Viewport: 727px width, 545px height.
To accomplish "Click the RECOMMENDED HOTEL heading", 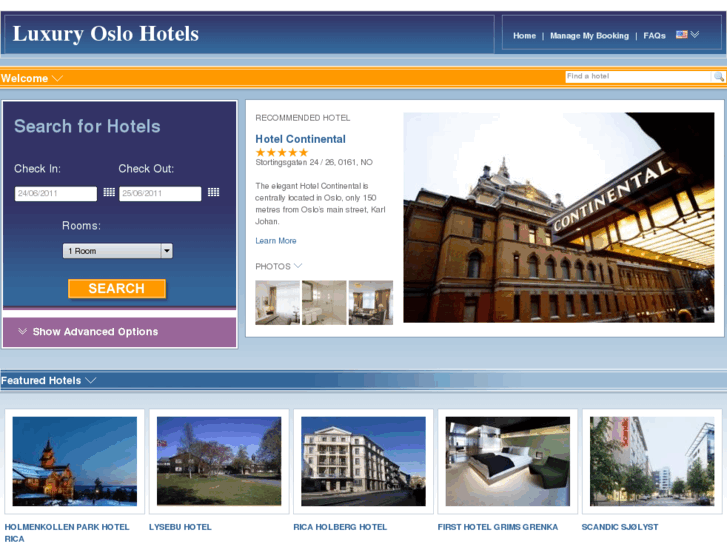I will pos(303,118).
